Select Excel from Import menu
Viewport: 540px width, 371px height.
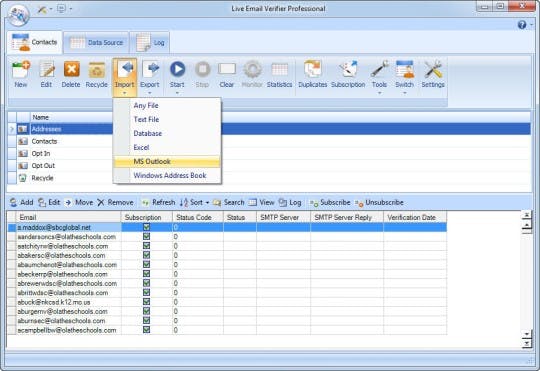pos(167,147)
